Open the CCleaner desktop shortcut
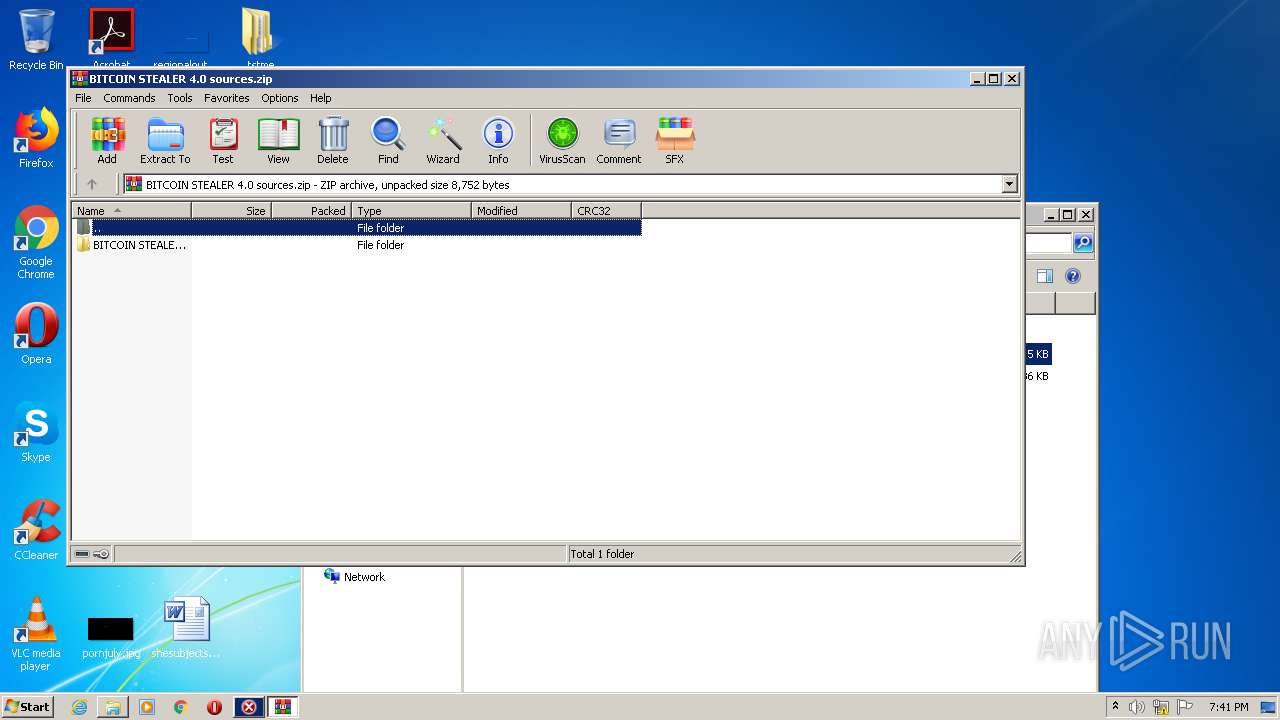 point(36,530)
